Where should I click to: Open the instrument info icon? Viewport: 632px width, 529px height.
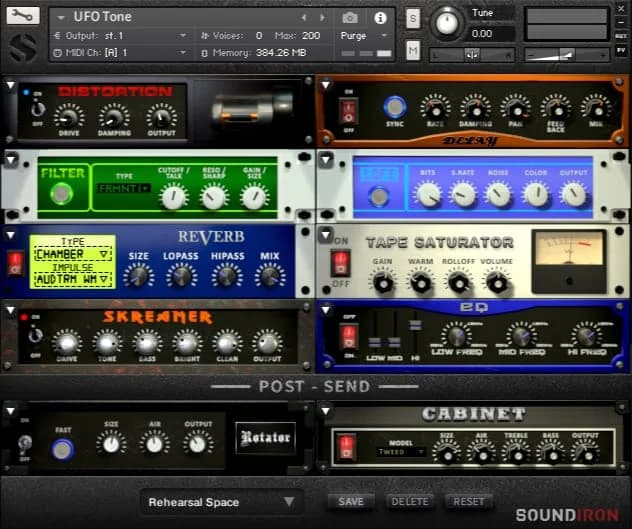point(380,18)
